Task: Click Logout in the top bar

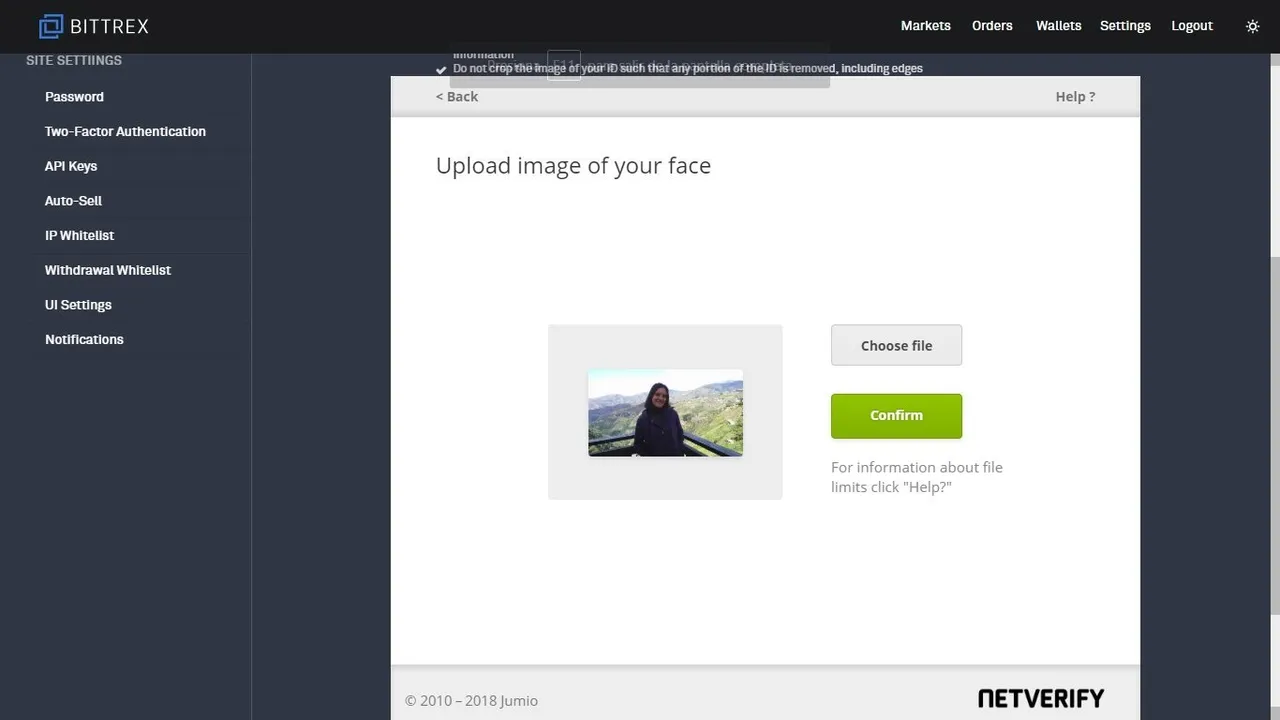Action: click(1192, 26)
